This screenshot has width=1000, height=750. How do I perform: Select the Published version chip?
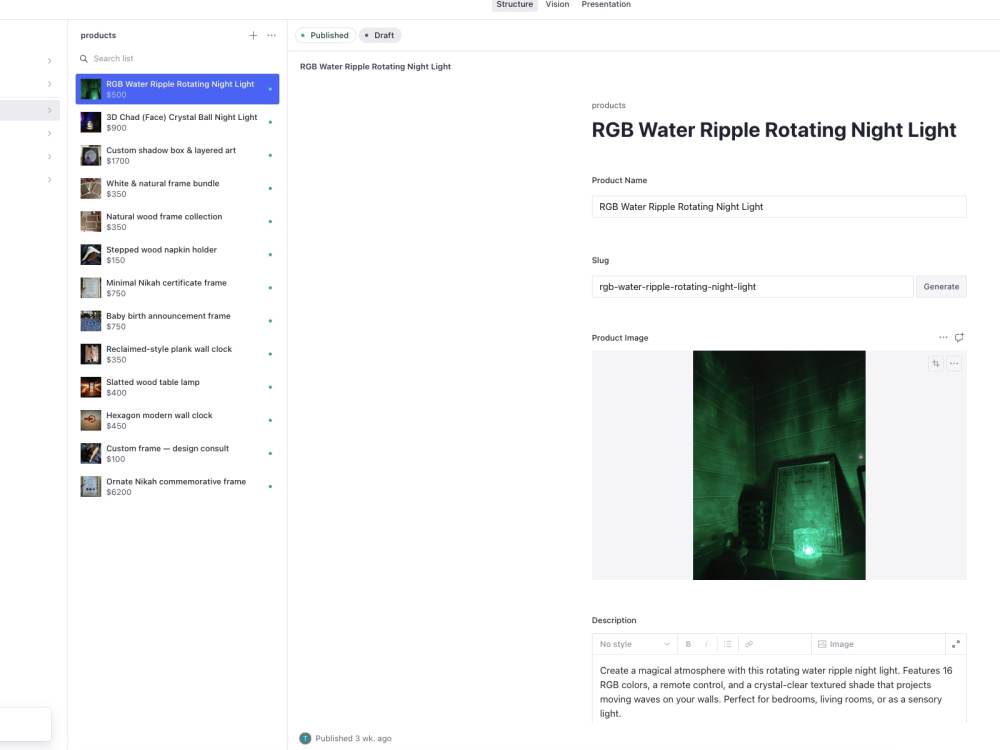(x=325, y=35)
